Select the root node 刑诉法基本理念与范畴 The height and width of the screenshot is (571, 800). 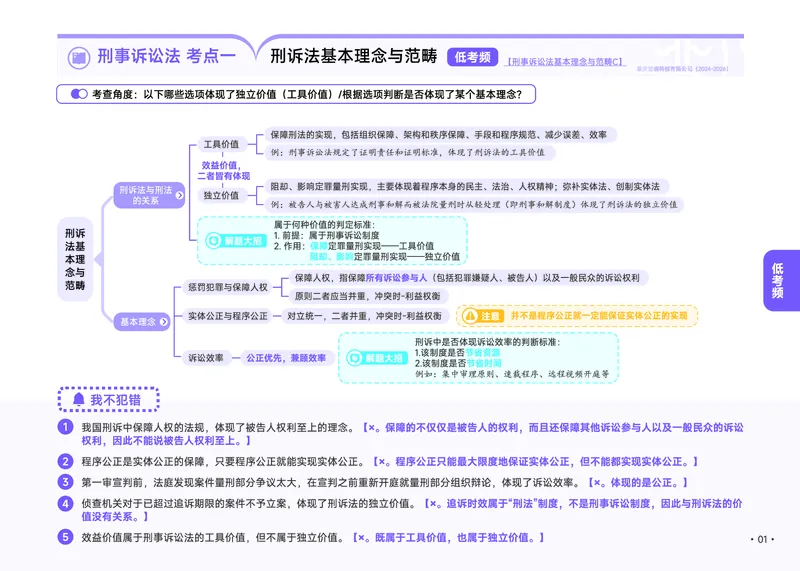click(x=75, y=259)
